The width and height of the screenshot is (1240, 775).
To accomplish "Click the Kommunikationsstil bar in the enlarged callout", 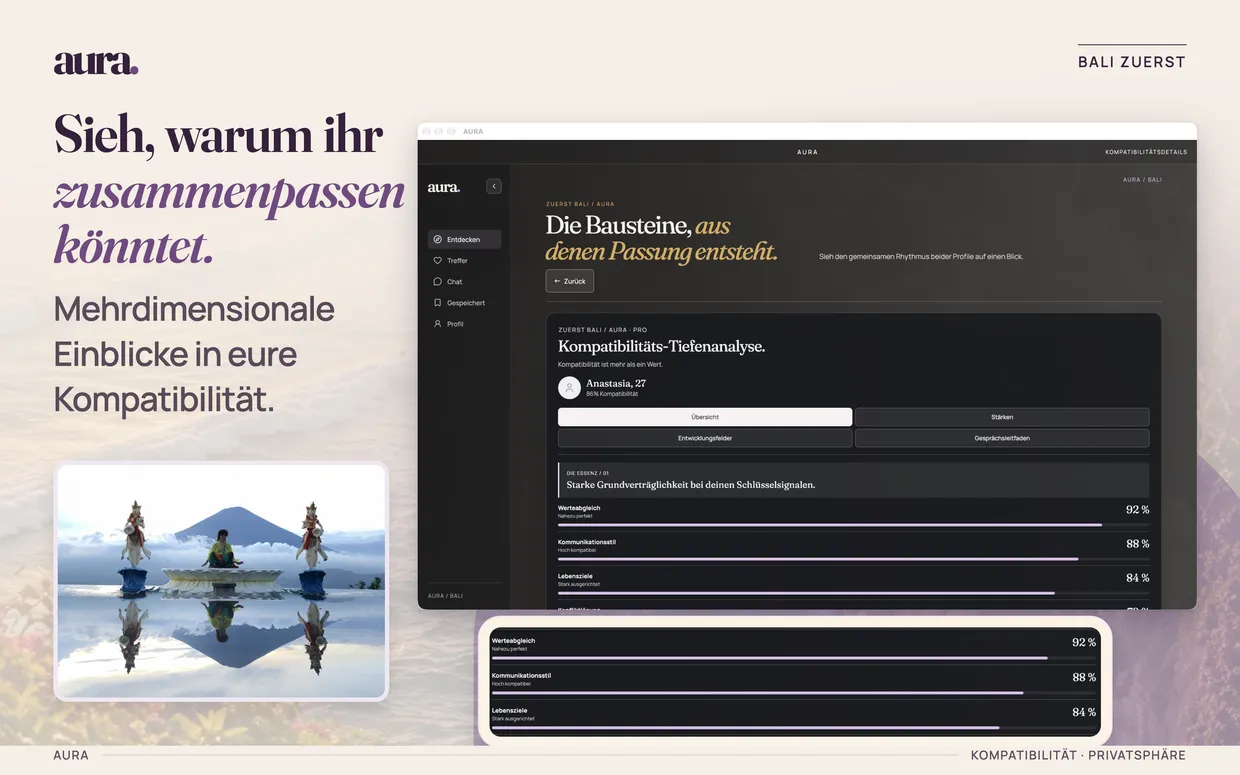I will tap(794, 692).
